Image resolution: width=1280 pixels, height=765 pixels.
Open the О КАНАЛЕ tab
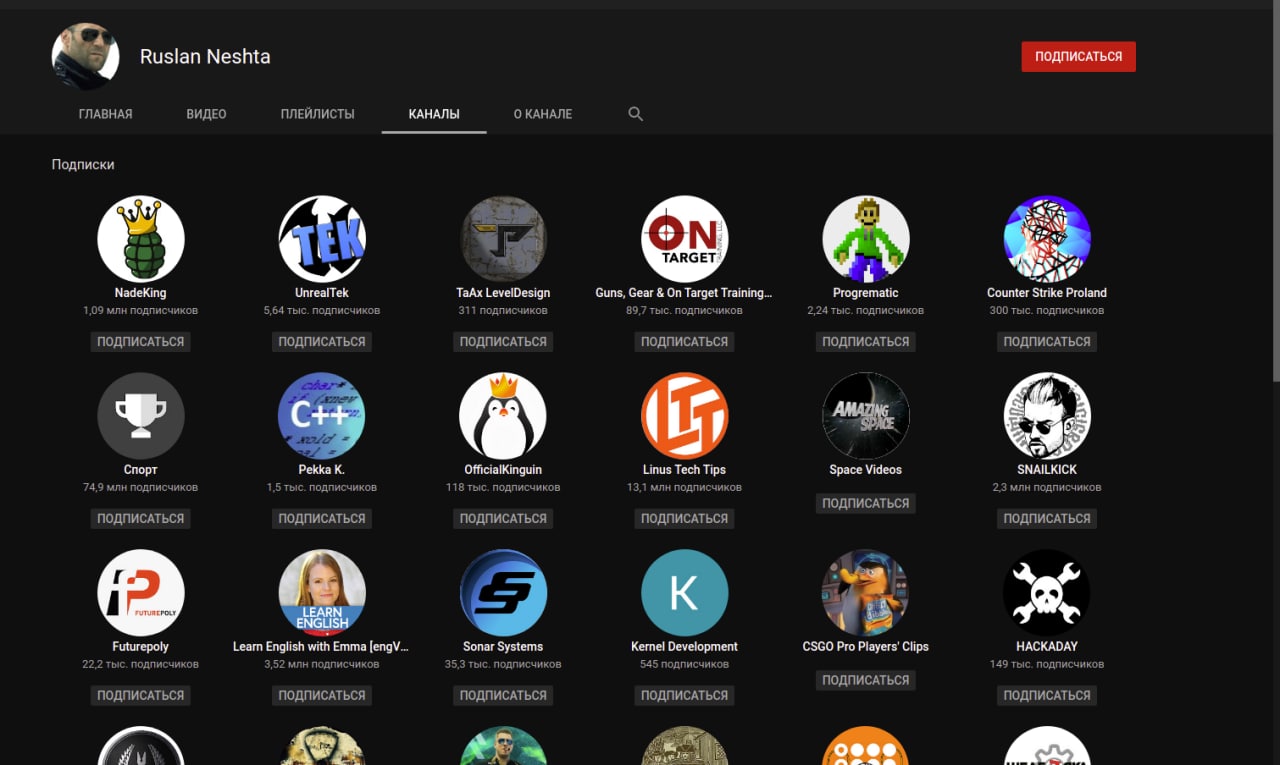[543, 114]
